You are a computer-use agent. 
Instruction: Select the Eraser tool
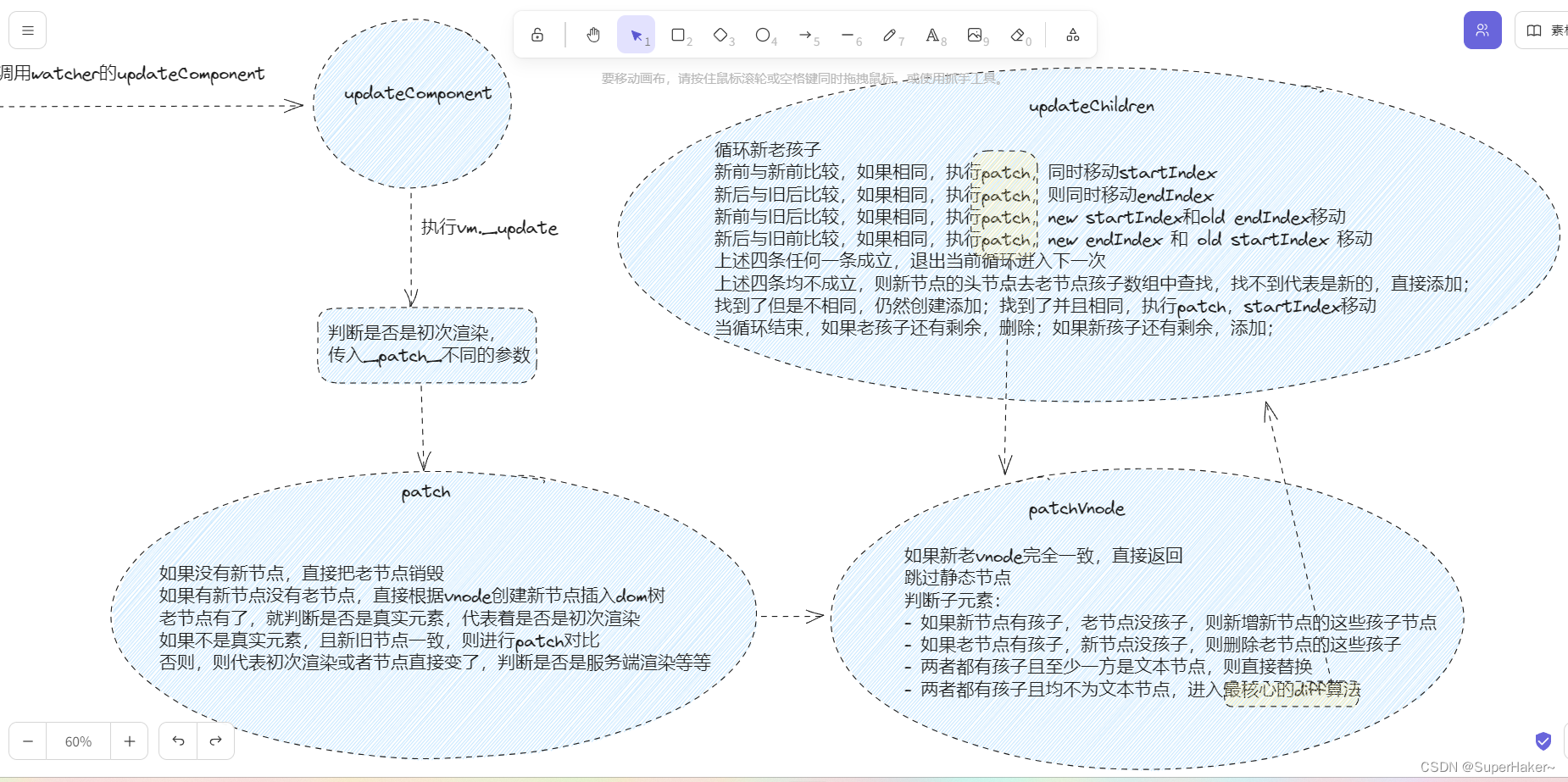point(1018,35)
